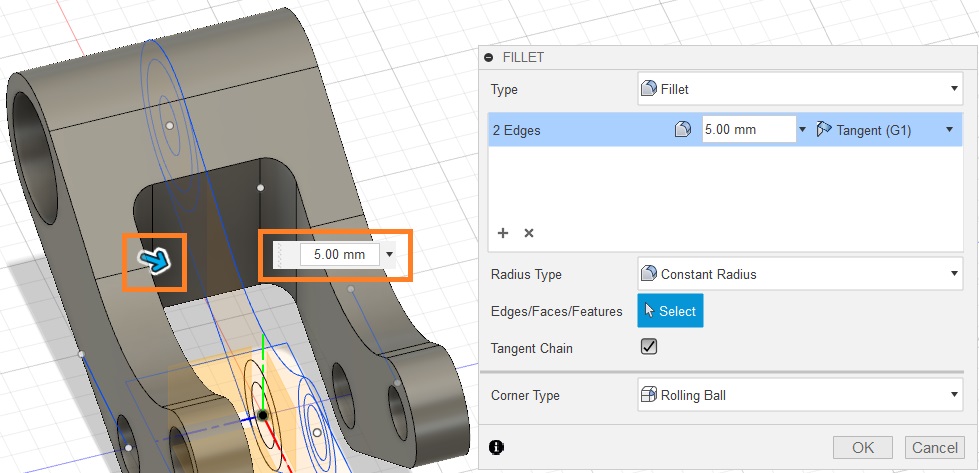Click the radius field in the 2 Edges row

pos(749,130)
